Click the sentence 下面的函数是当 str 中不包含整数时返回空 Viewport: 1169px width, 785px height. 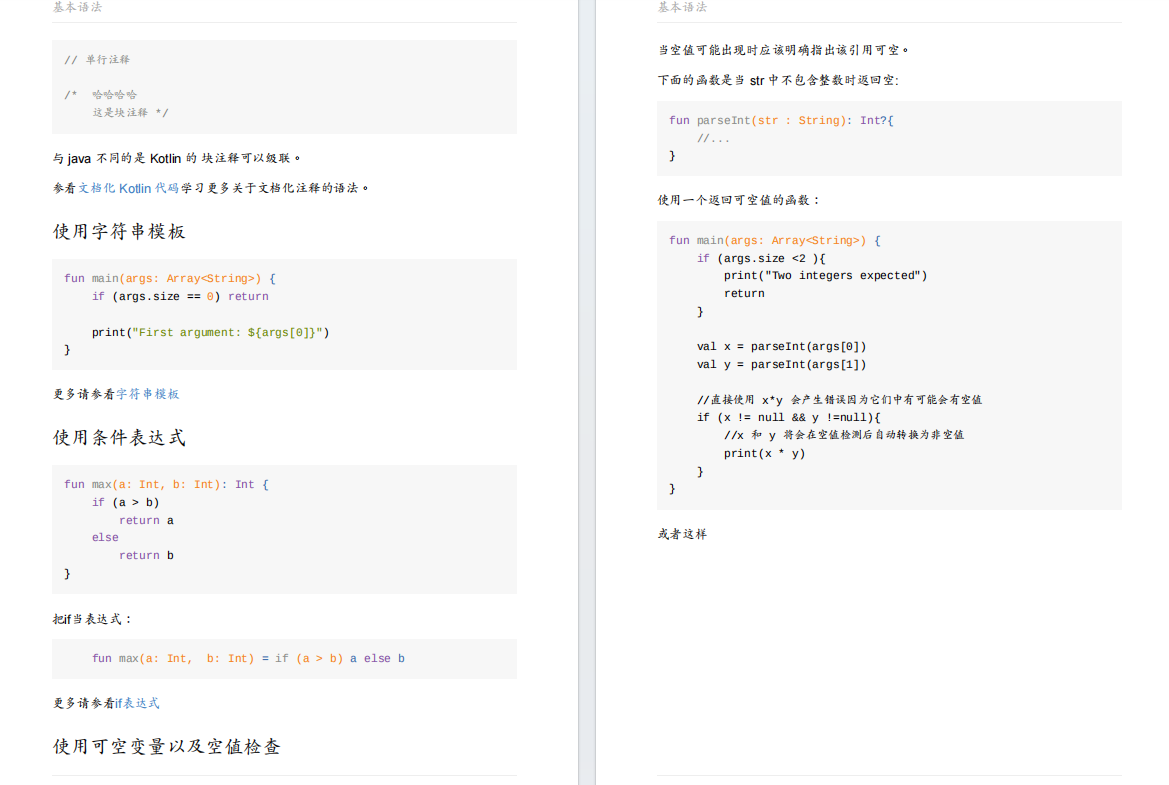click(x=778, y=81)
